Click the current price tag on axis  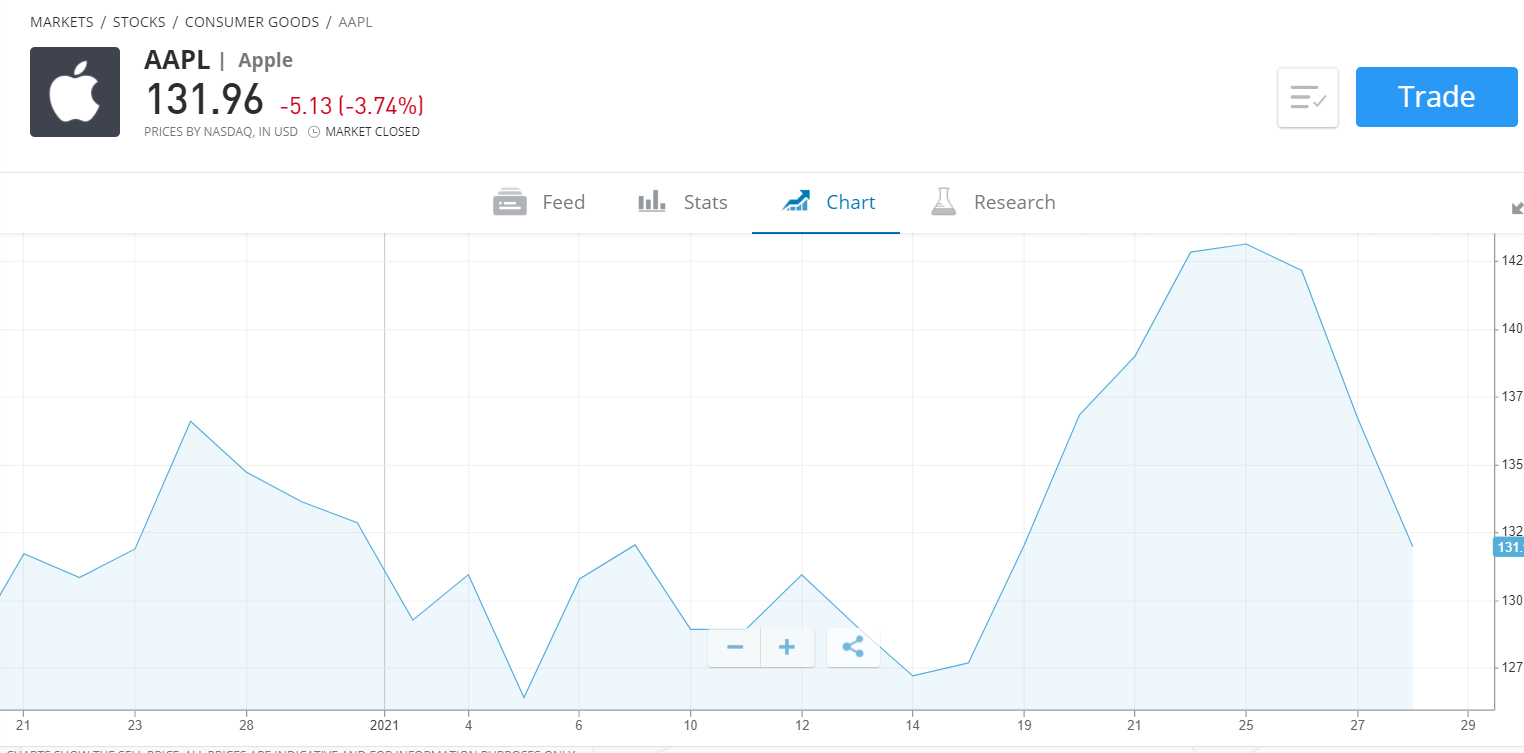point(1508,547)
